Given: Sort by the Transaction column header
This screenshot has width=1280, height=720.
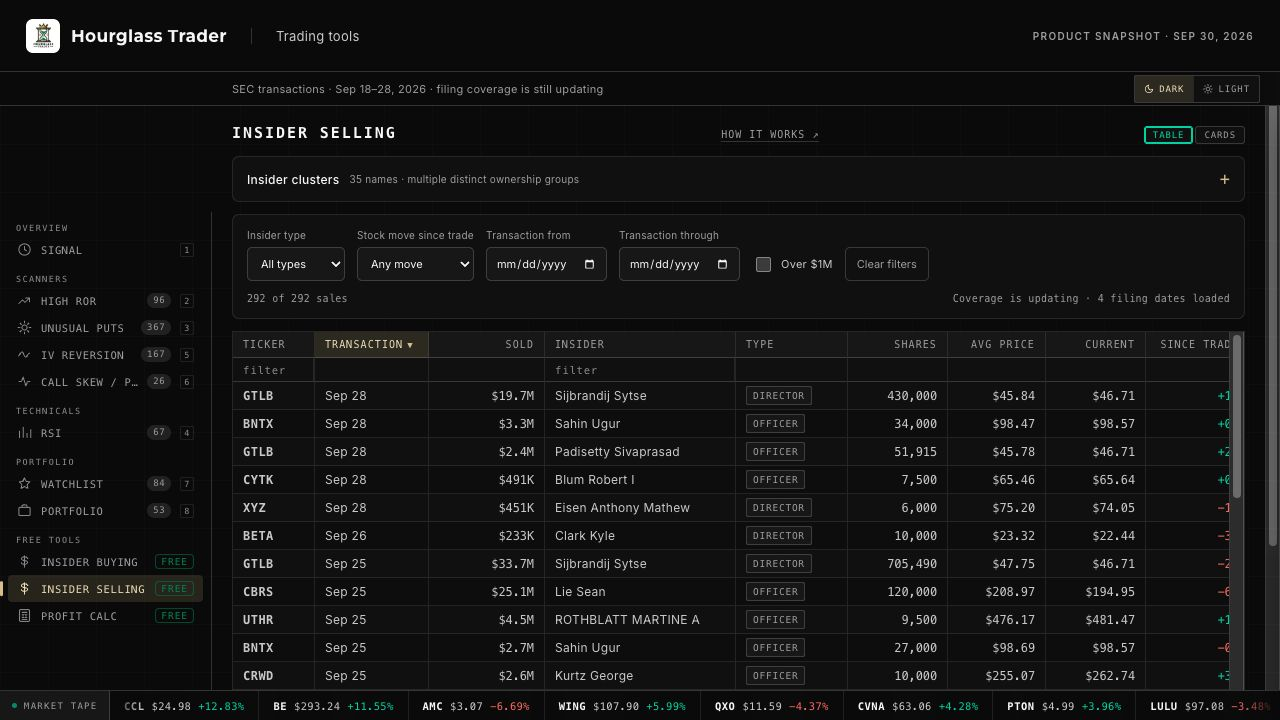Looking at the screenshot, I should click(x=371, y=344).
